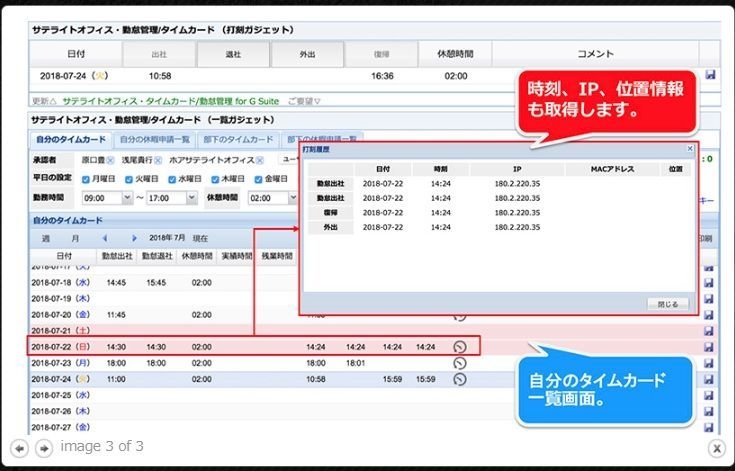
Task: Show next image in the lightbox
Action: coord(44,449)
